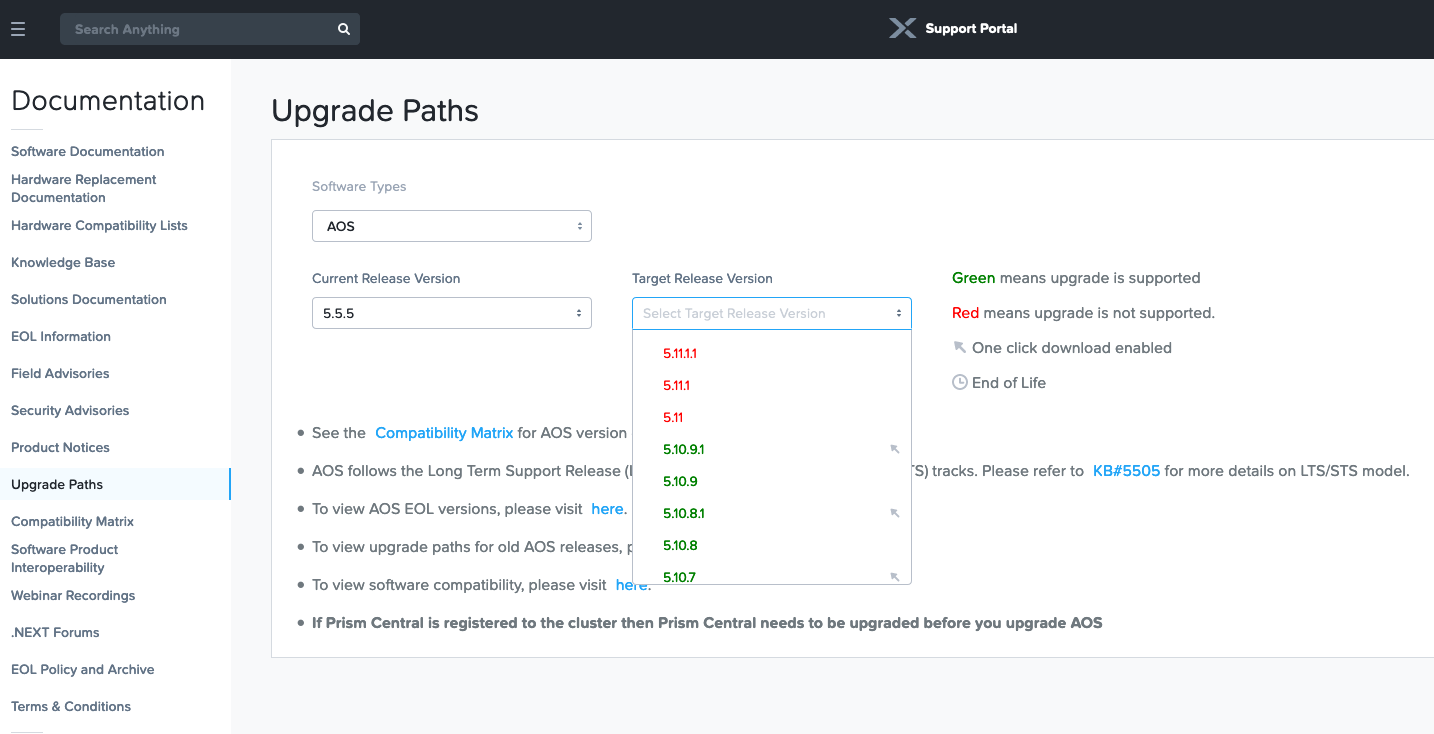Select target version 5.11
The width and height of the screenshot is (1434, 734).
point(673,417)
